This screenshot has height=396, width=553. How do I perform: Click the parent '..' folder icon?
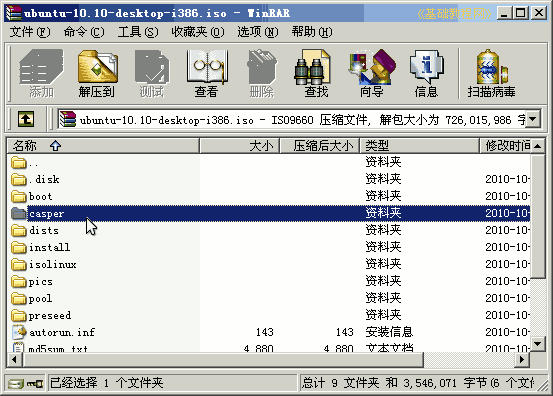pos(19,163)
